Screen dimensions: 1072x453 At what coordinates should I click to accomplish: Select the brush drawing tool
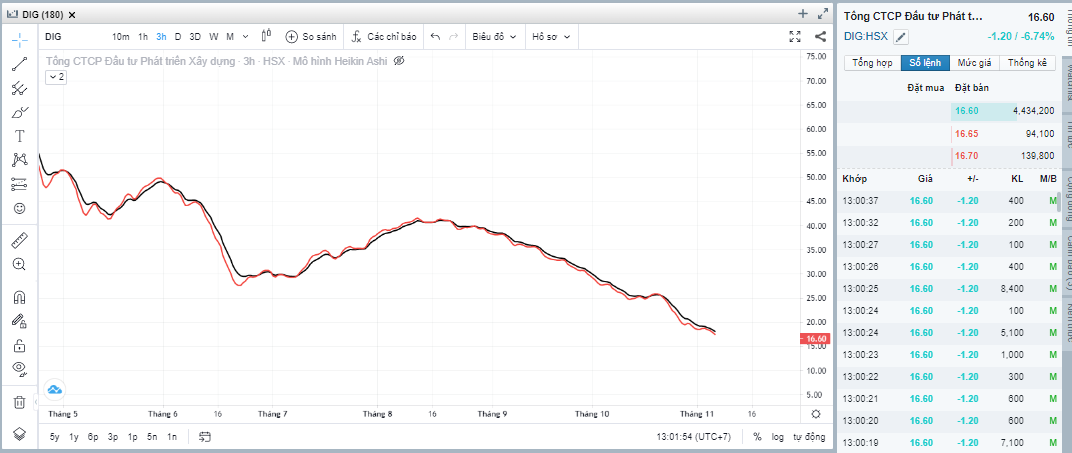20,112
